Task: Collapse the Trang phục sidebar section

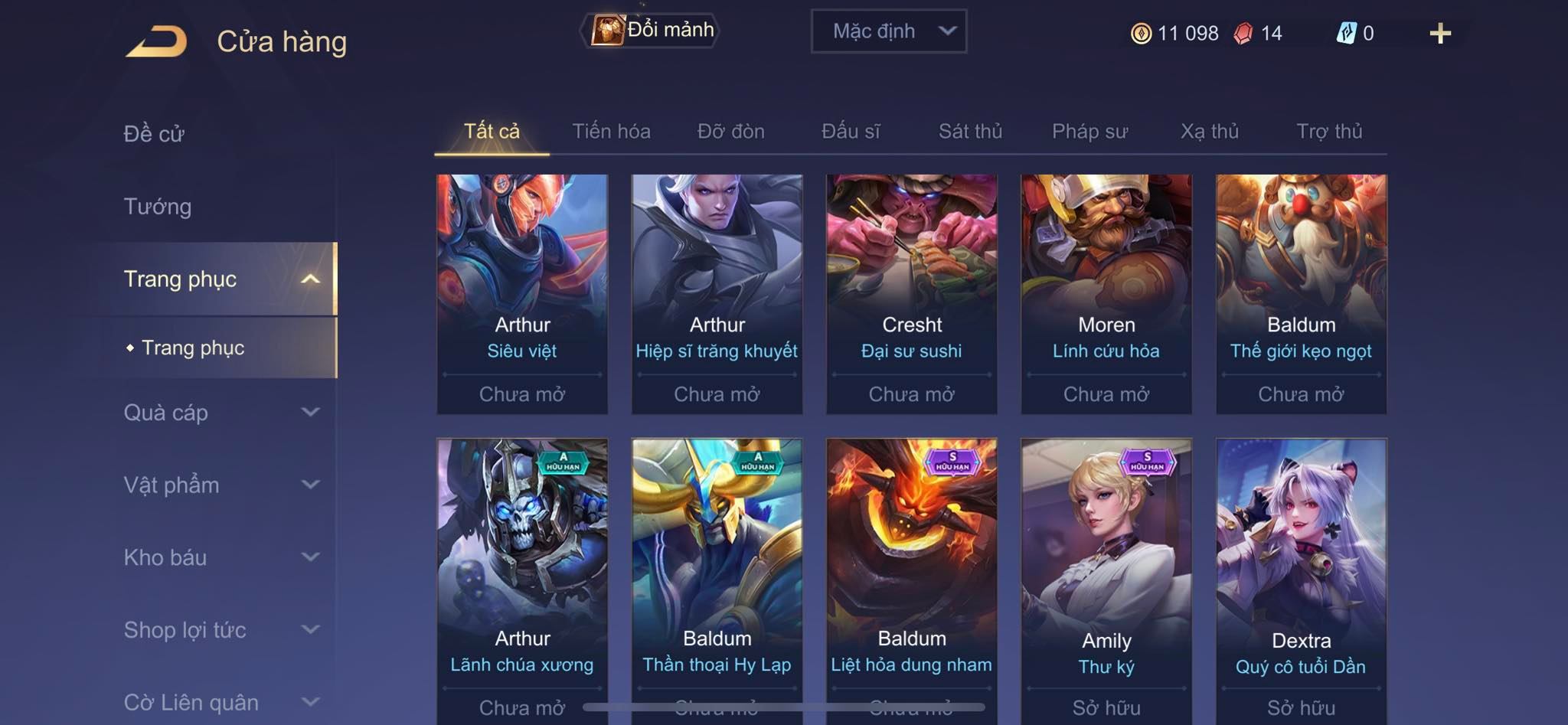Action: (x=217, y=279)
